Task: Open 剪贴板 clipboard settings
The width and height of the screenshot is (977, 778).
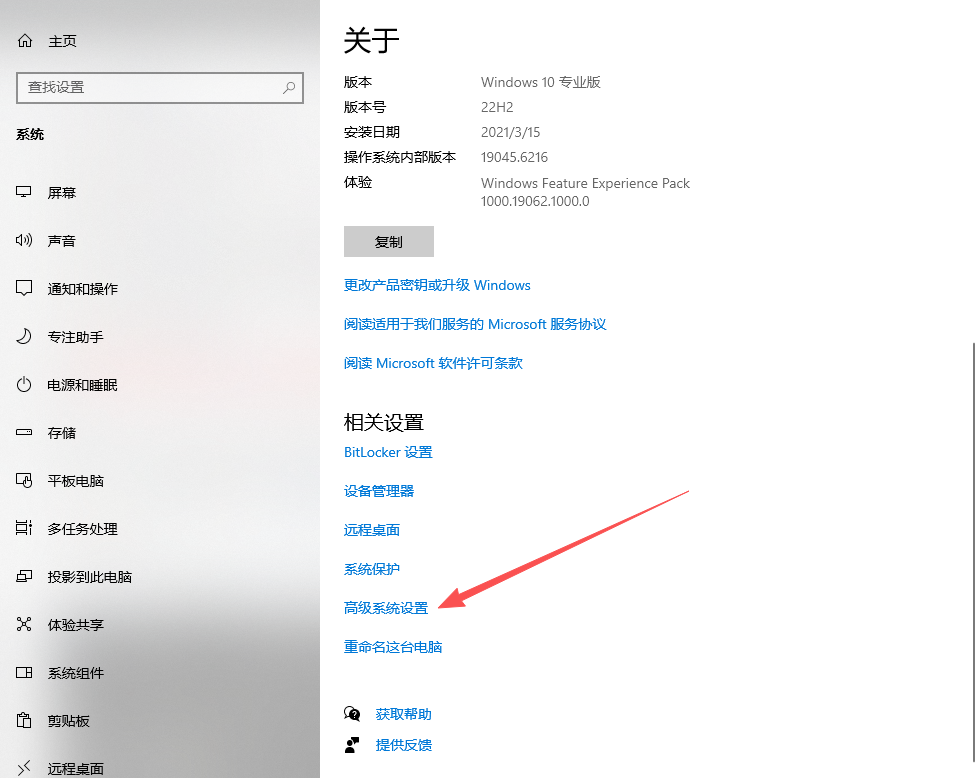Action: point(69,721)
